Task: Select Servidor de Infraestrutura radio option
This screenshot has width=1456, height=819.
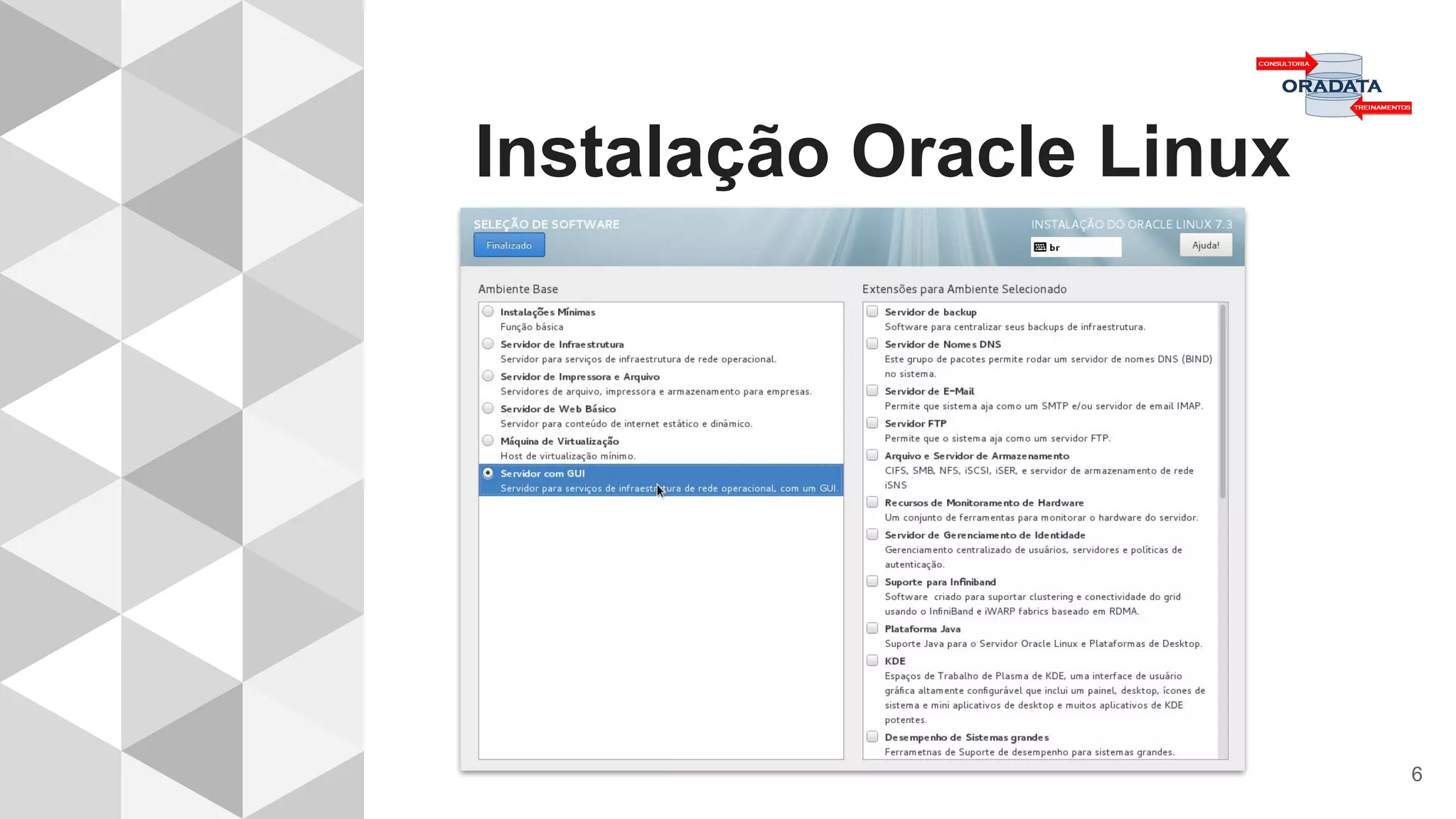Action: coord(488,344)
